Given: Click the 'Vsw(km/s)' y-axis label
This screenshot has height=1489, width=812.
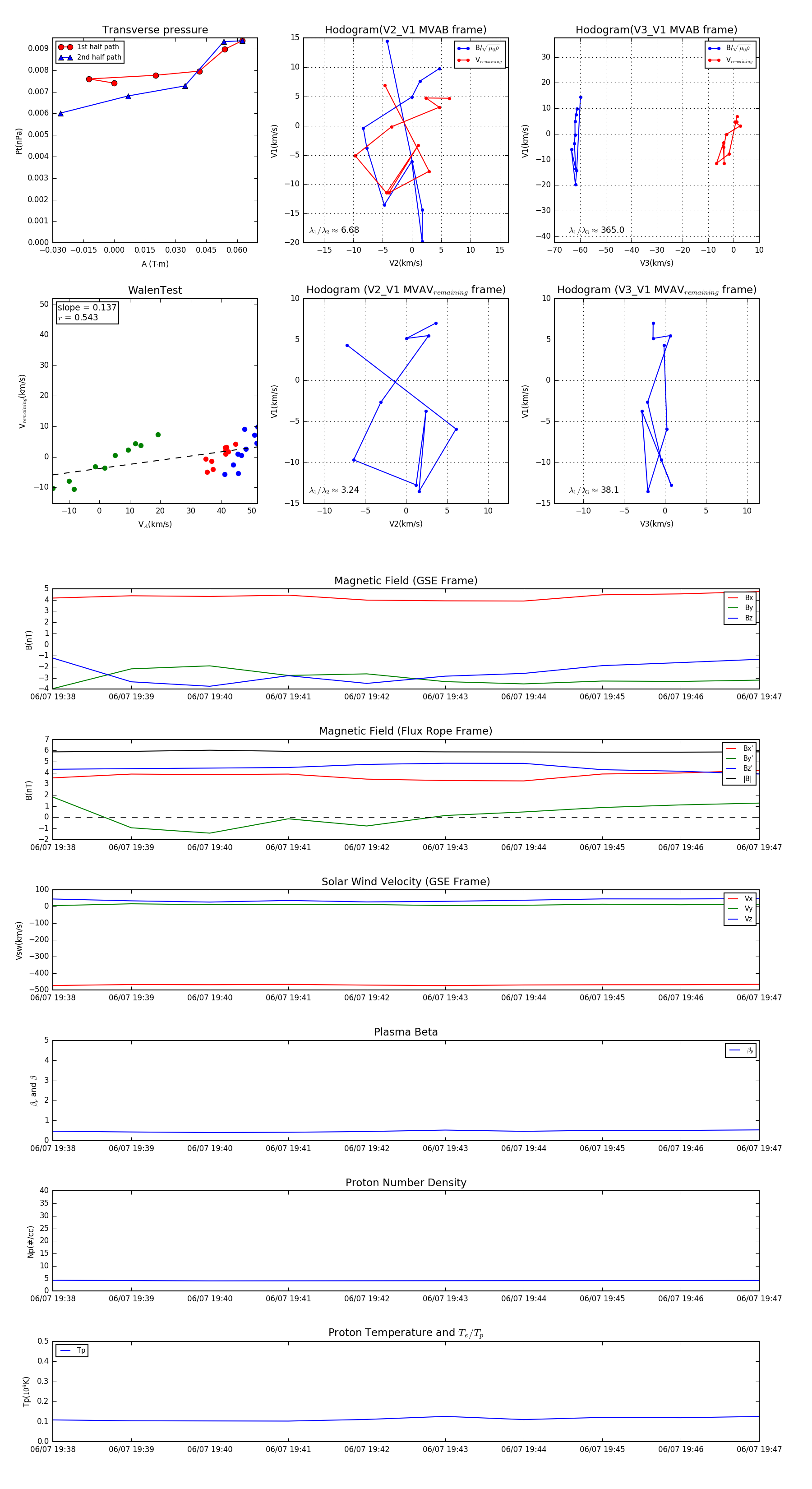Looking at the screenshot, I should coord(18,940).
